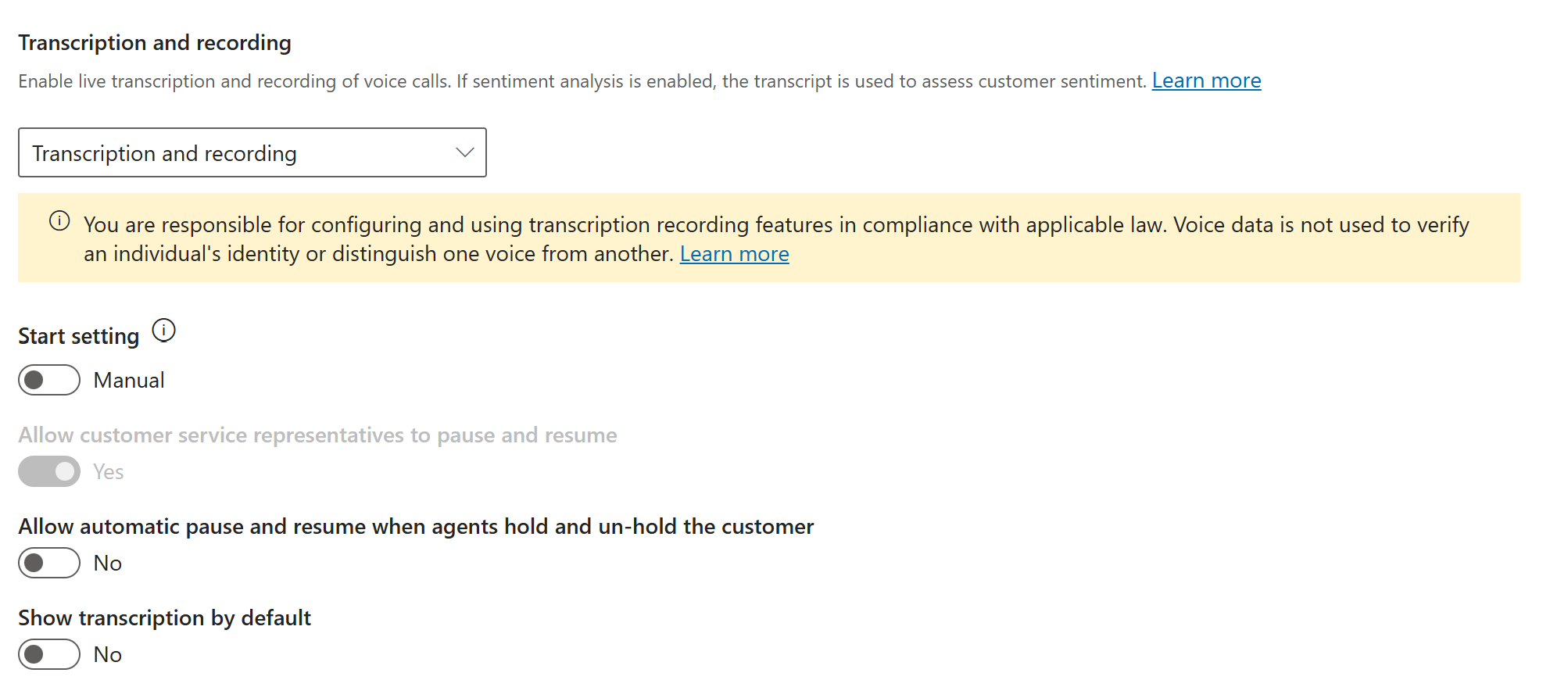
Task: Follow the Learn more link in compliance notice
Action: [734, 254]
